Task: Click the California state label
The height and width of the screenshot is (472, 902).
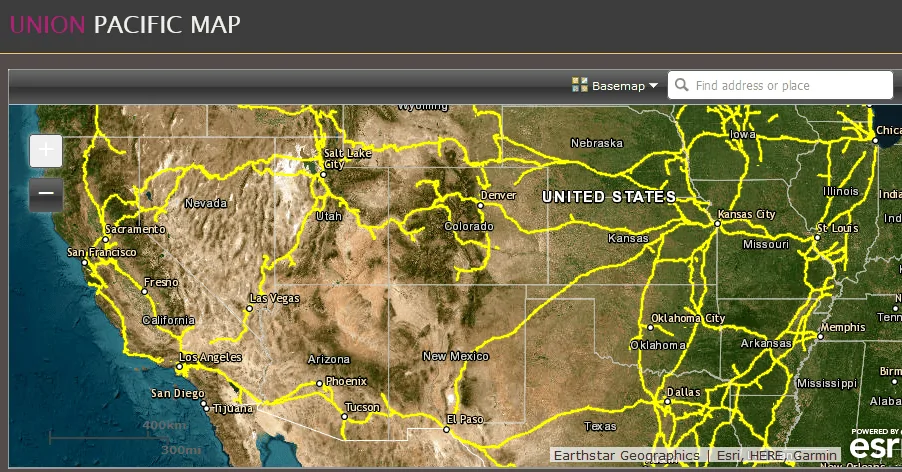Action: (x=169, y=320)
